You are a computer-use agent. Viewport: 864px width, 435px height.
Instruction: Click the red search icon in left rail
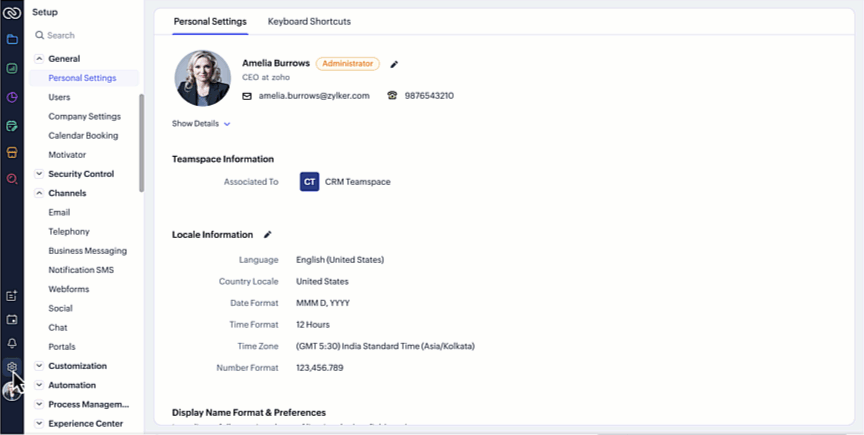[x=12, y=179]
